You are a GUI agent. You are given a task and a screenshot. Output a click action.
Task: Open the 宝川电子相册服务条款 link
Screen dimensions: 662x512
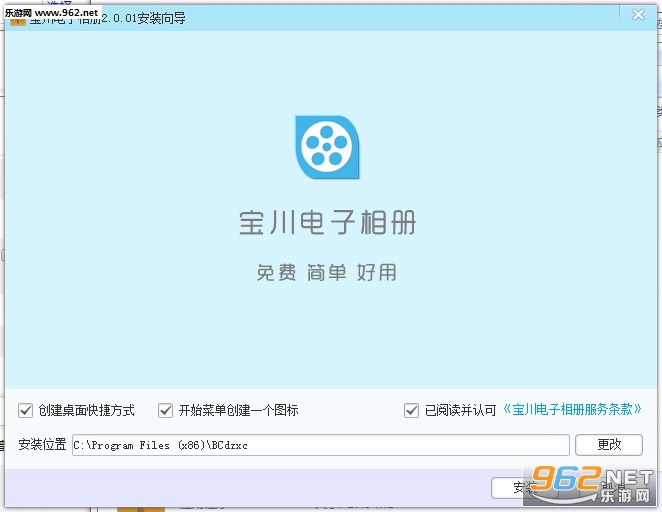coord(573,409)
